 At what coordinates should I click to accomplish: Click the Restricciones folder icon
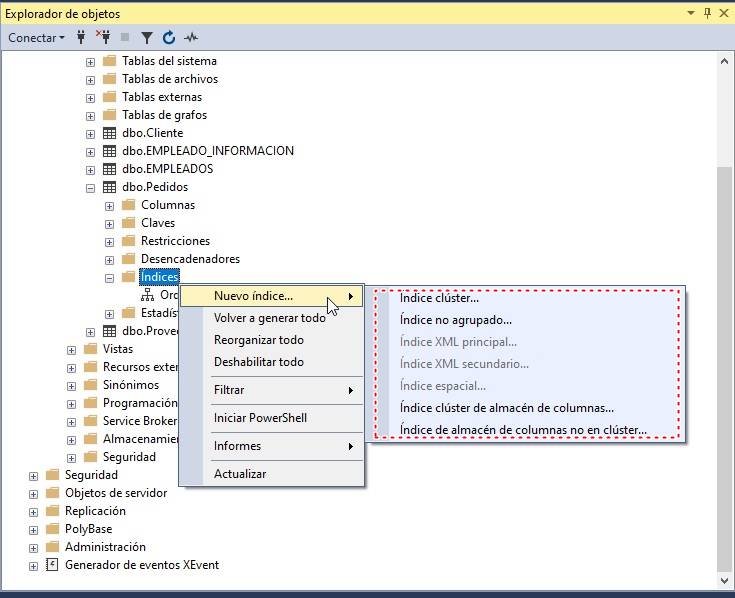128,240
